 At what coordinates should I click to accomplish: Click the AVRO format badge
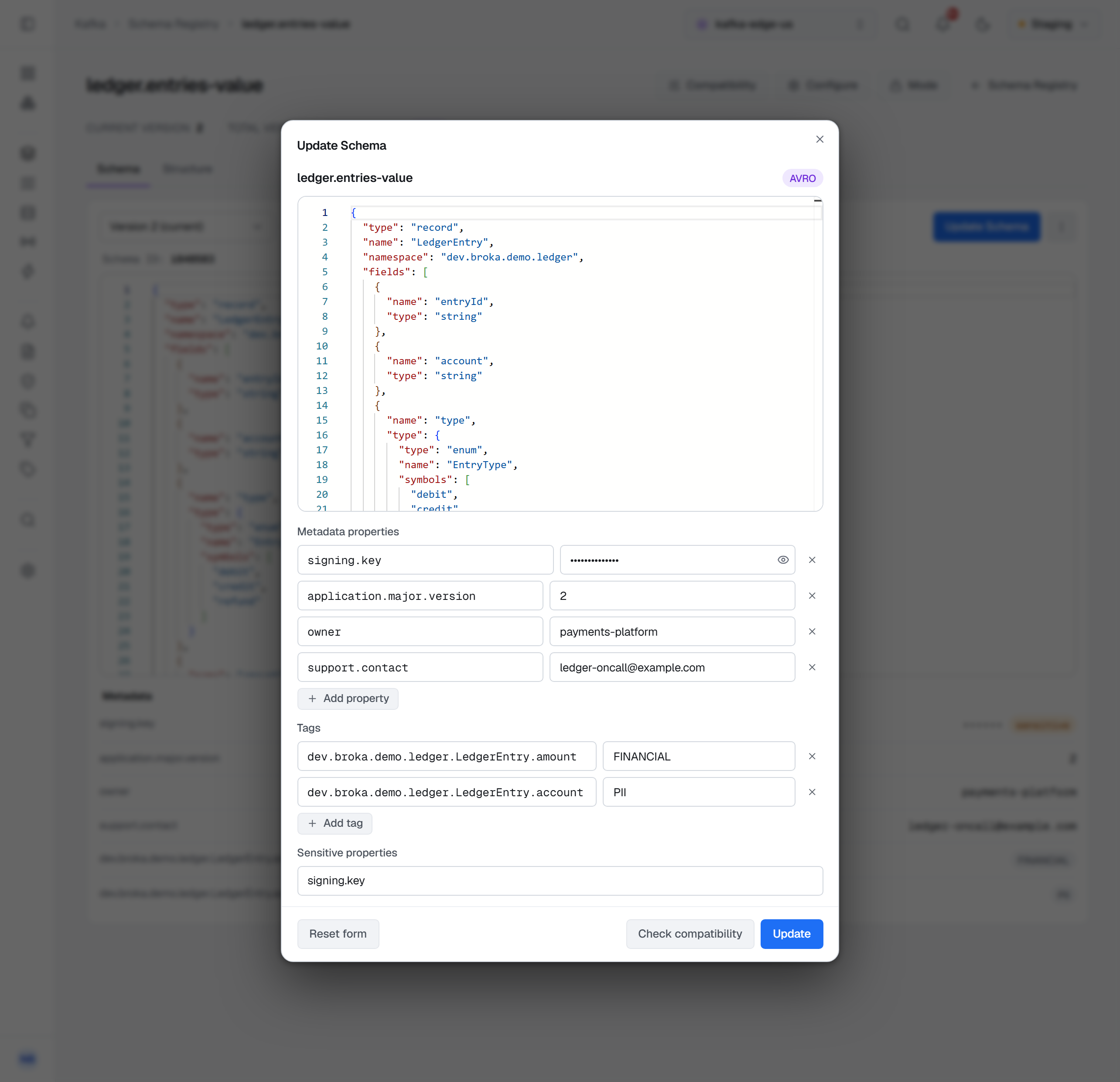click(x=802, y=178)
